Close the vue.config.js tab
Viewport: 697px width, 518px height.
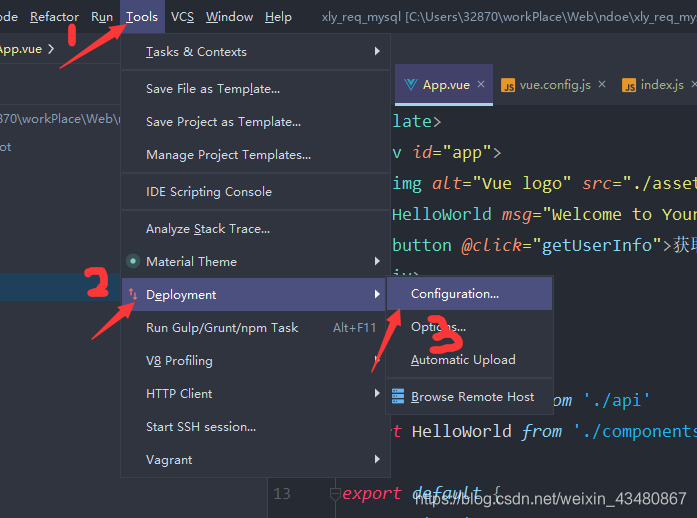click(x=602, y=84)
